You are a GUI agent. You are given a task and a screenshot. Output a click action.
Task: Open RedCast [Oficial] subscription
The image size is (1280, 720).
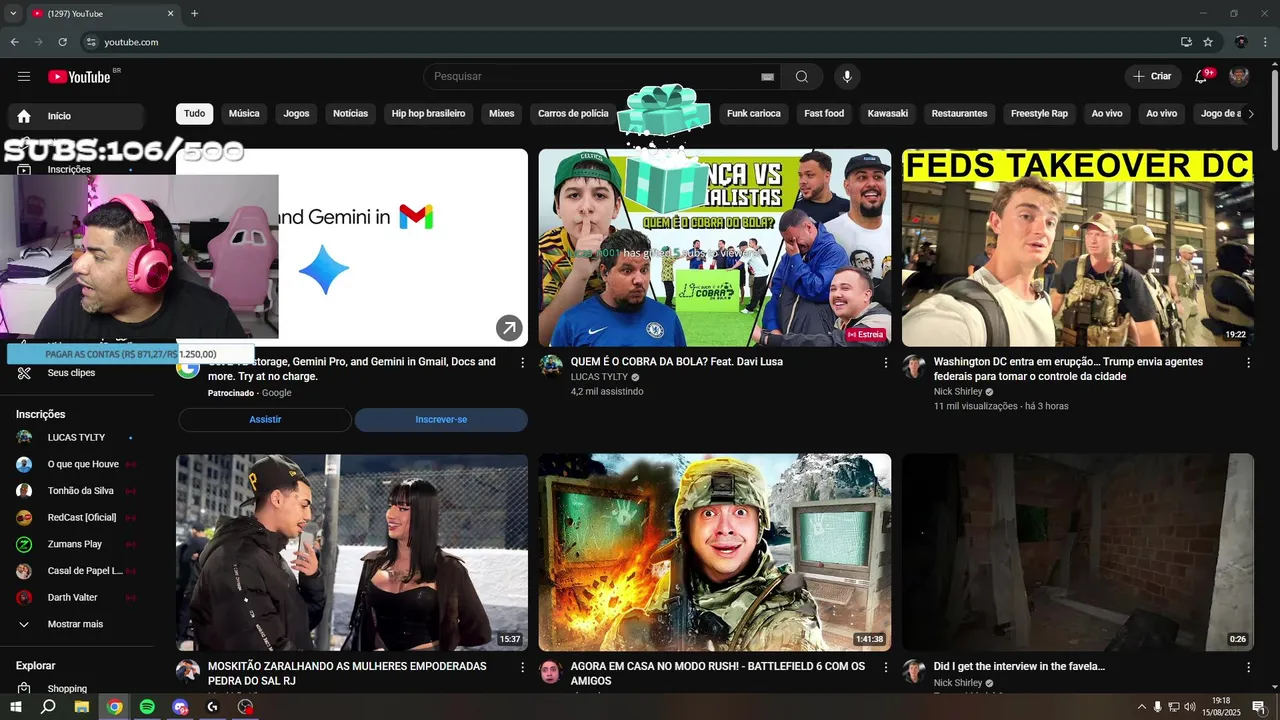pyautogui.click(x=77, y=518)
